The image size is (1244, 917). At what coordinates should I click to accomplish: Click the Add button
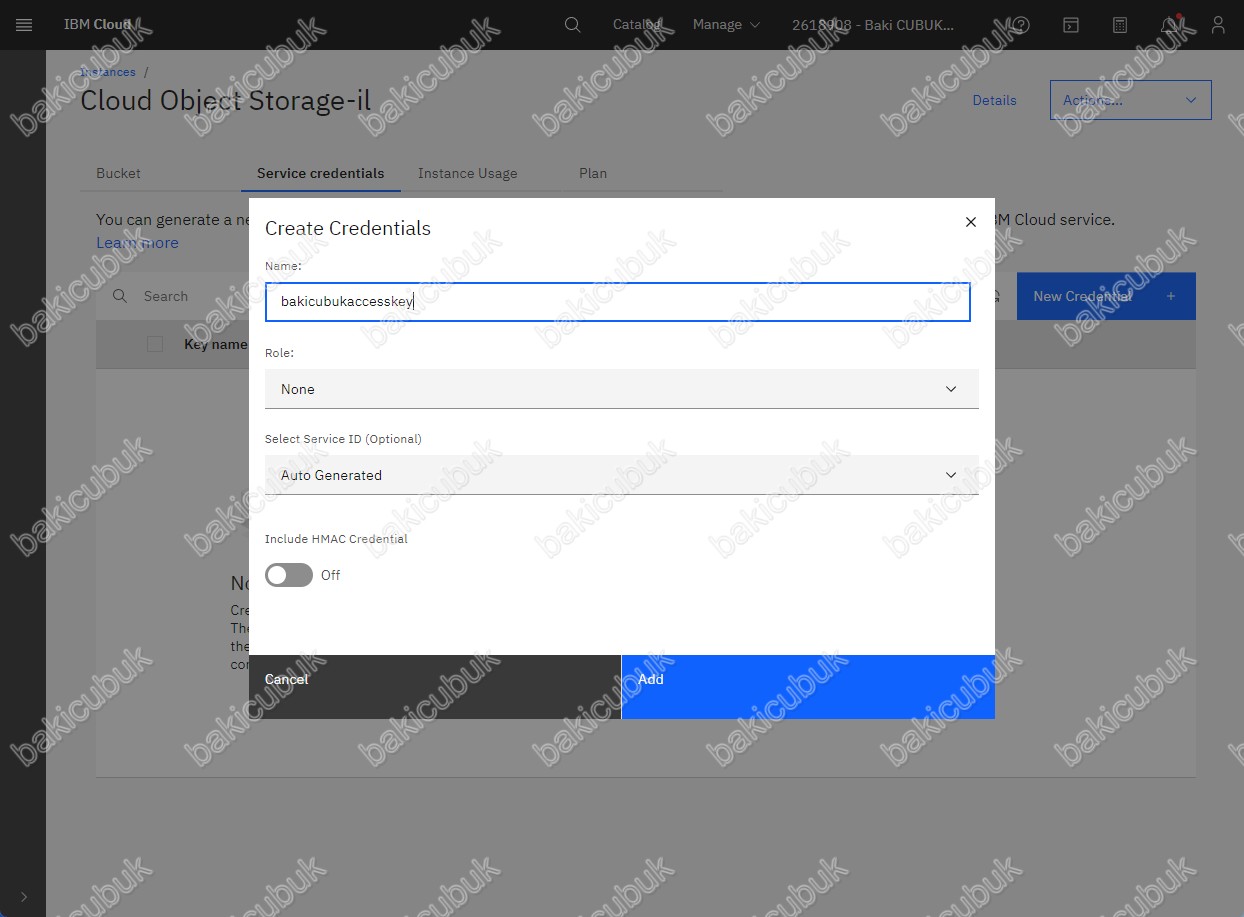(x=808, y=687)
